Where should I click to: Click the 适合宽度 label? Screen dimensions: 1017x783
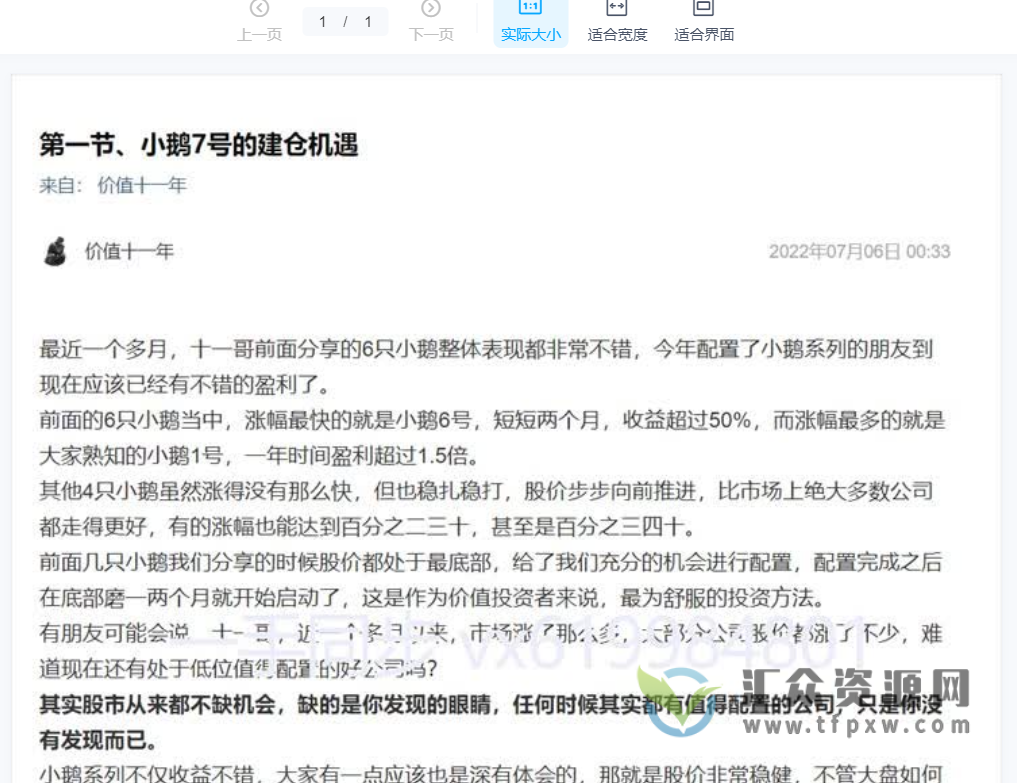[617, 35]
